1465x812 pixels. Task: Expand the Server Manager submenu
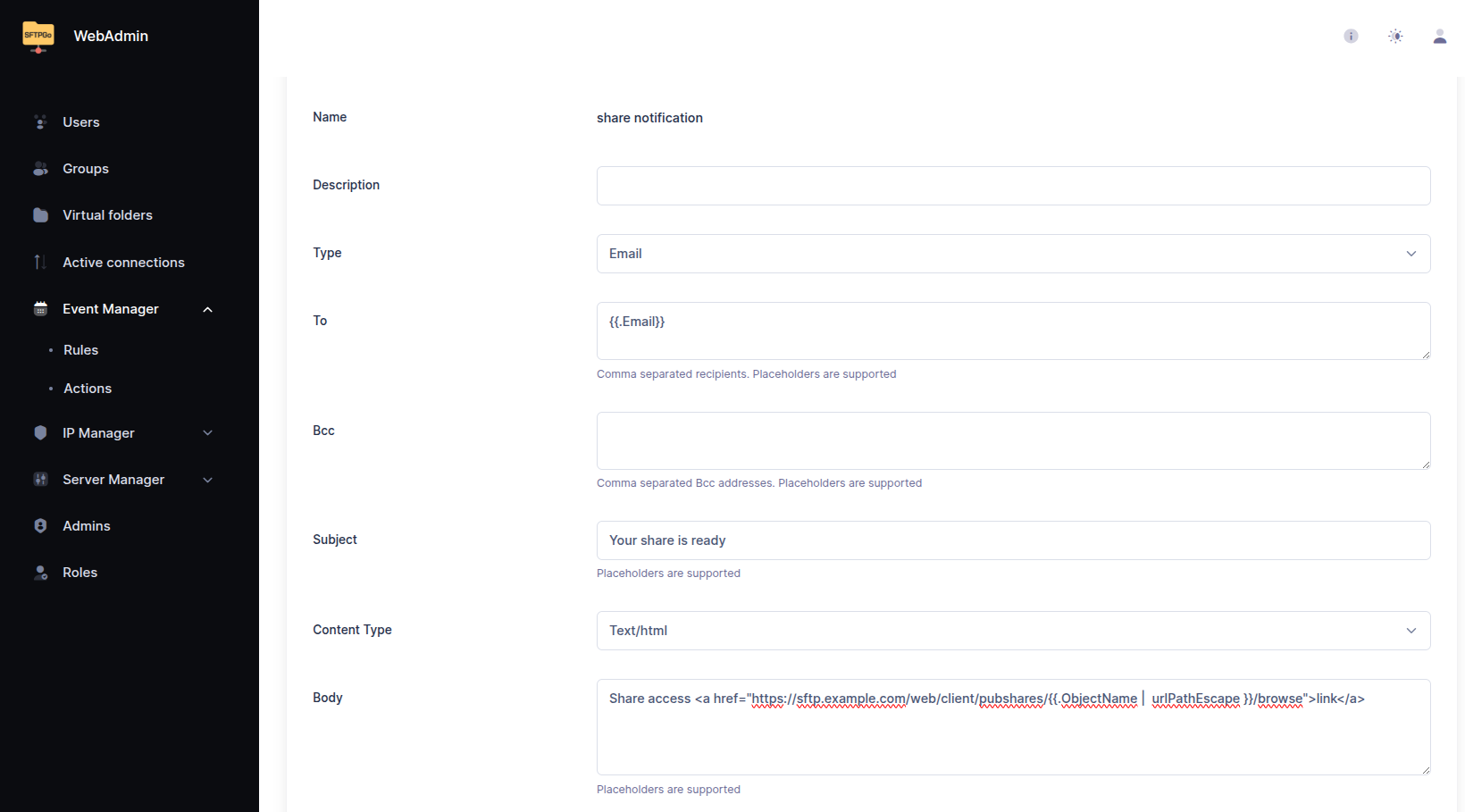point(208,480)
